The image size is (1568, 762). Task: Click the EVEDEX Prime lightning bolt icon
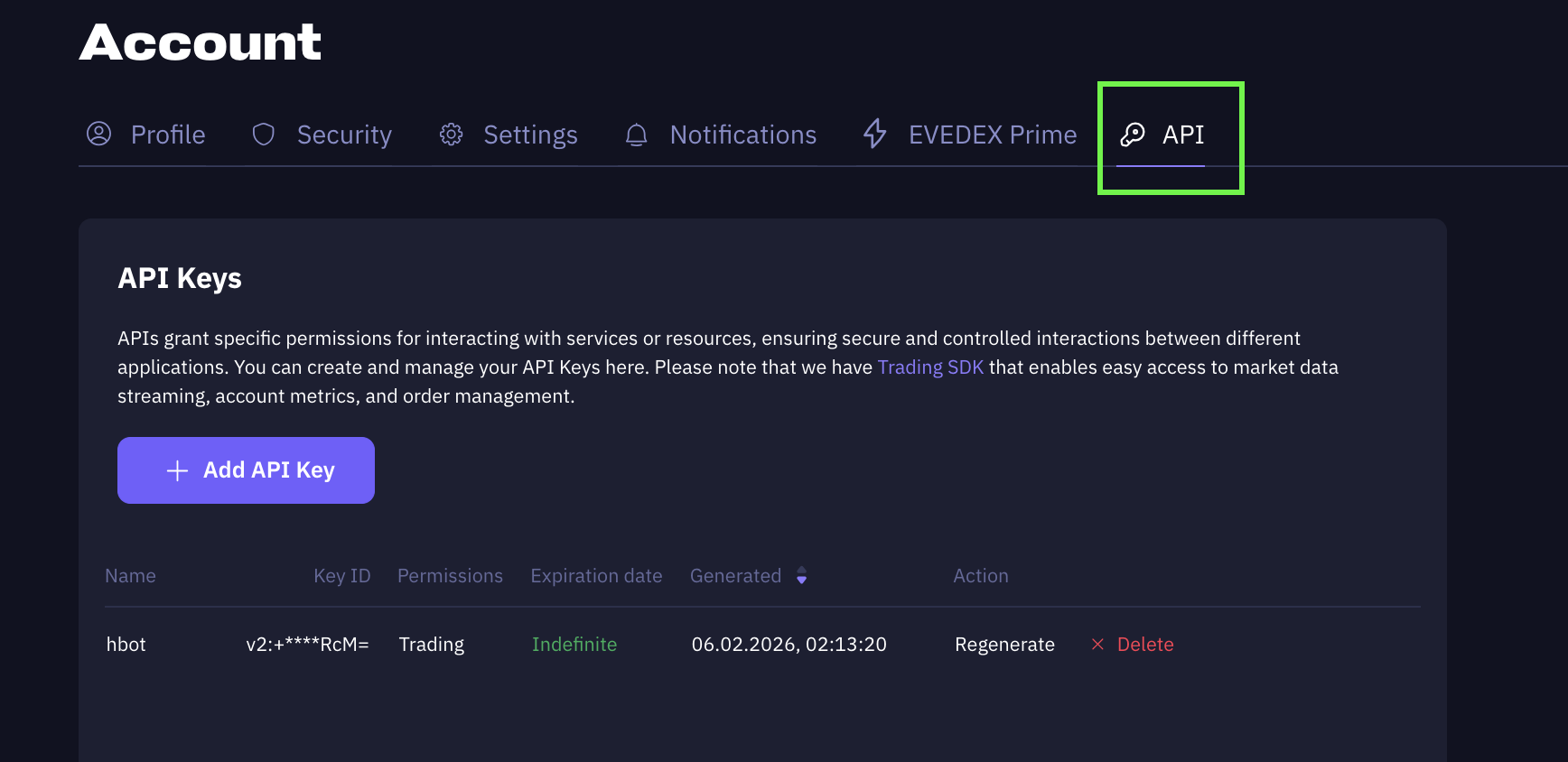(874, 134)
